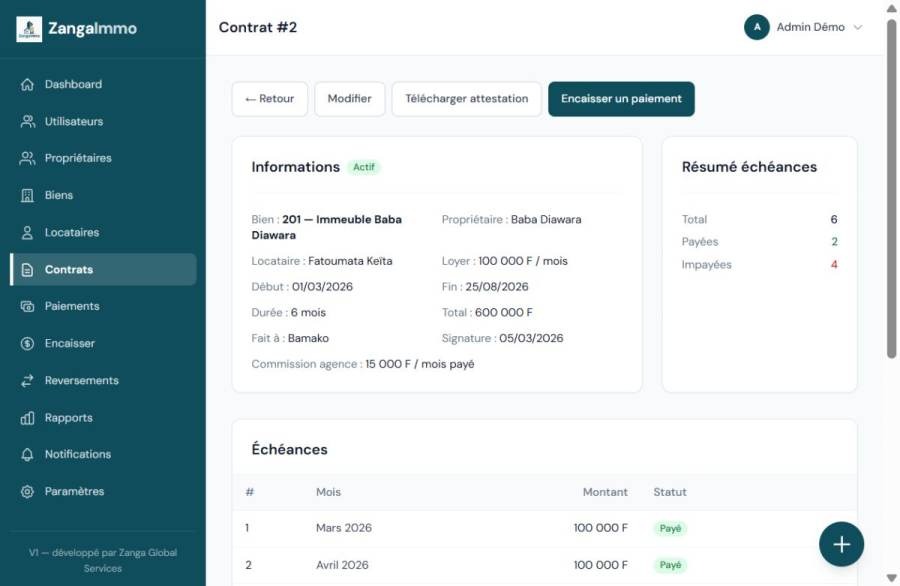Click the Propriétaires people icon
The image size is (900, 586).
coord(27,158)
